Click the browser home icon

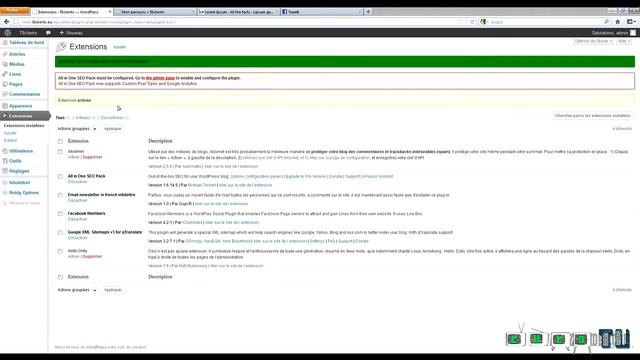618,22
